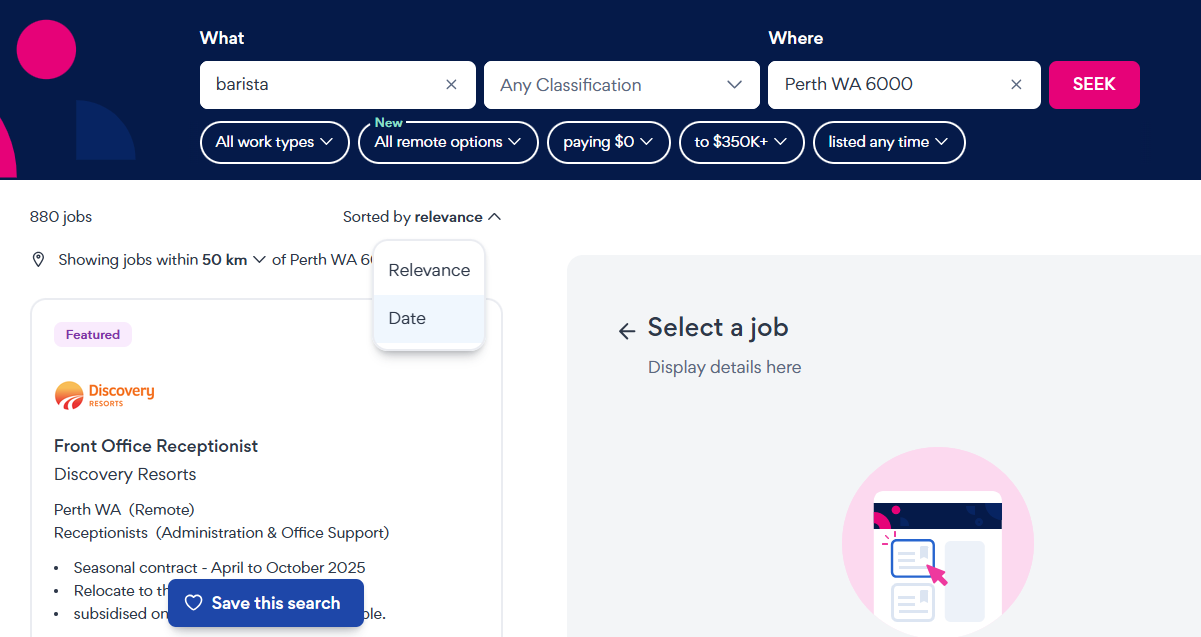Select Relevance in the sort menu
Viewport: 1201px width, 637px height.
pos(429,270)
